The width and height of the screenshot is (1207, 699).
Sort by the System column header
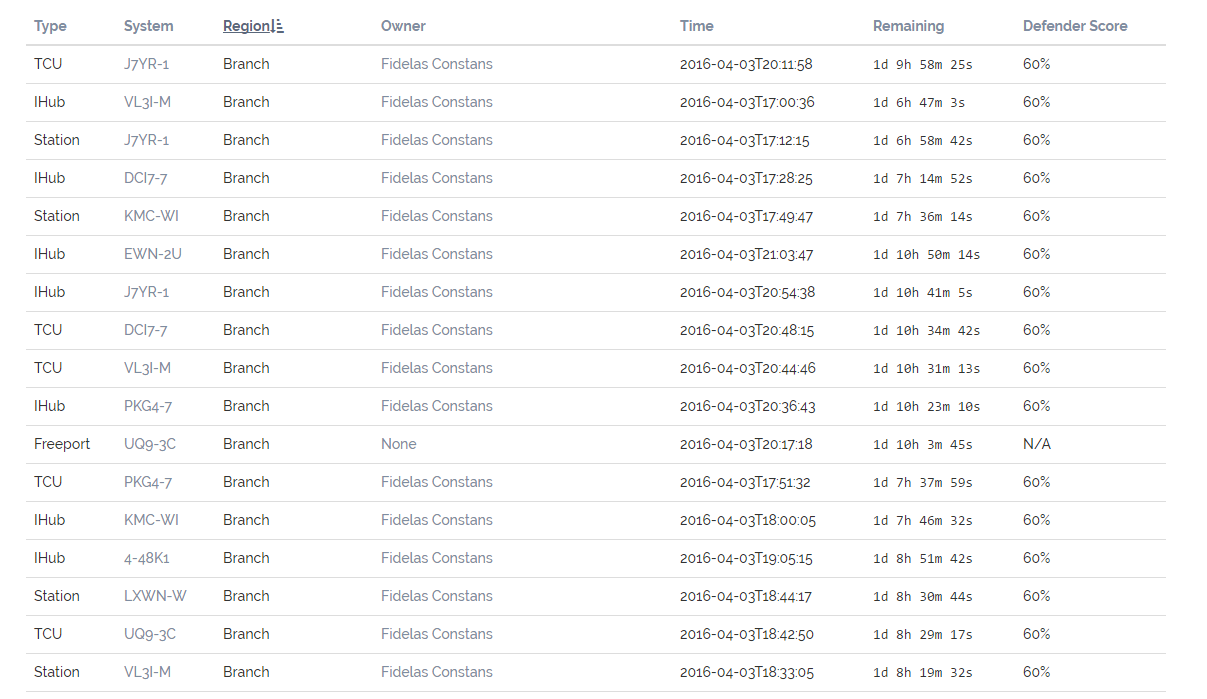click(148, 26)
